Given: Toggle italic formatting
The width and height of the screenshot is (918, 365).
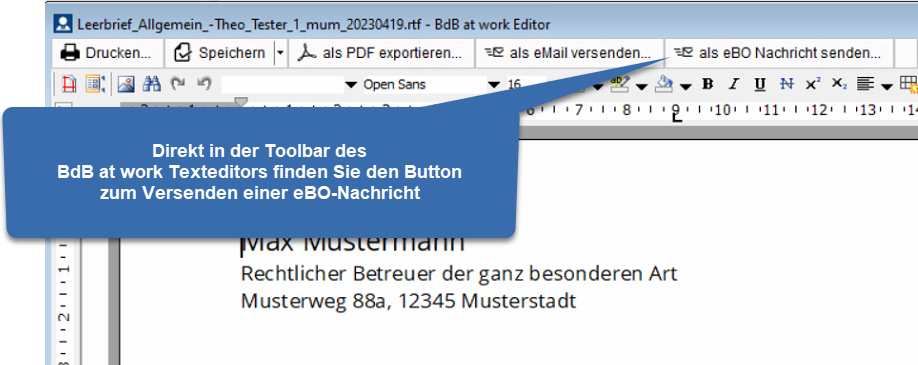Looking at the screenshot, I should [x=734, y=84].
